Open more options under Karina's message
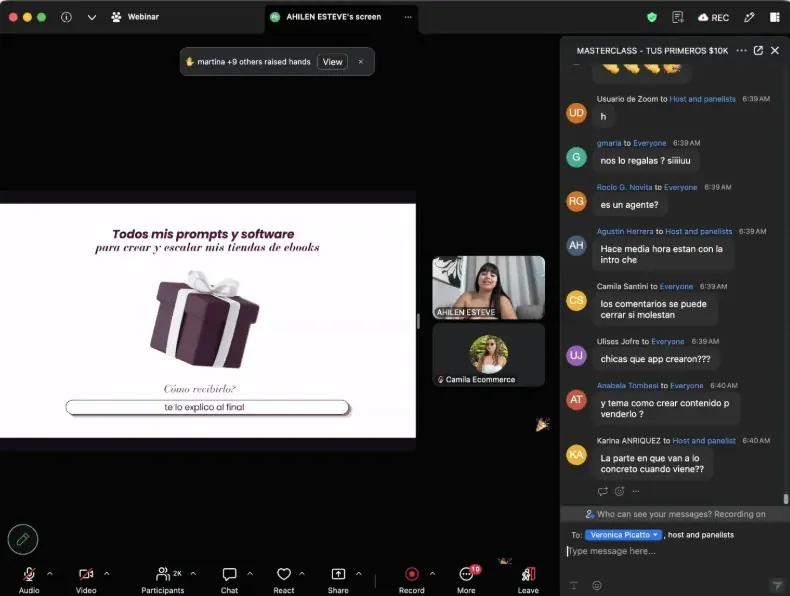The width and height of the screenshot is (790, 596). [x=636, y=491]
